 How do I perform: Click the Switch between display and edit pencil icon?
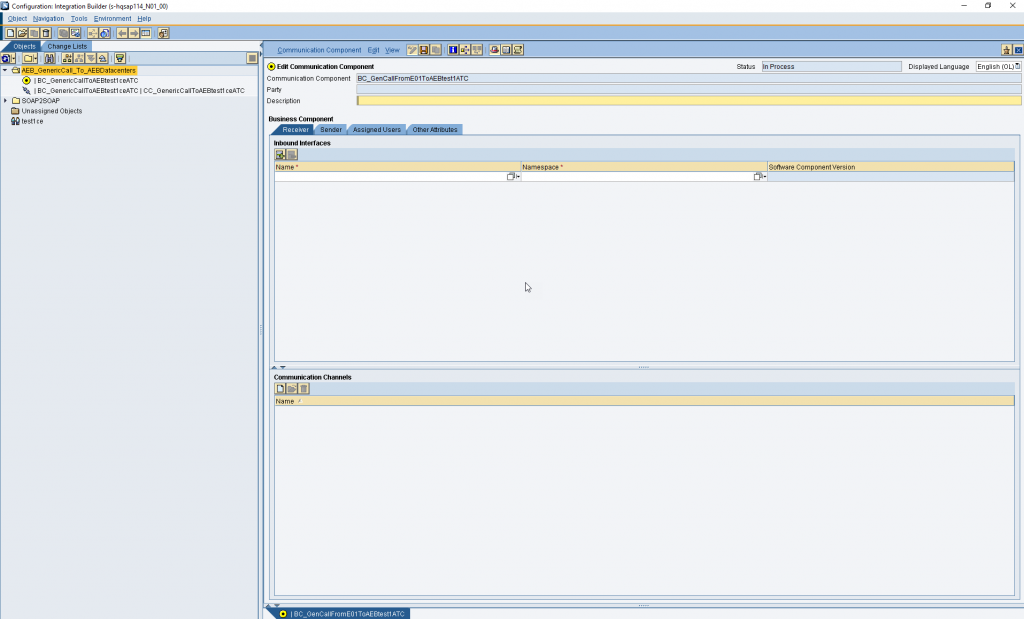coord(412,50)
